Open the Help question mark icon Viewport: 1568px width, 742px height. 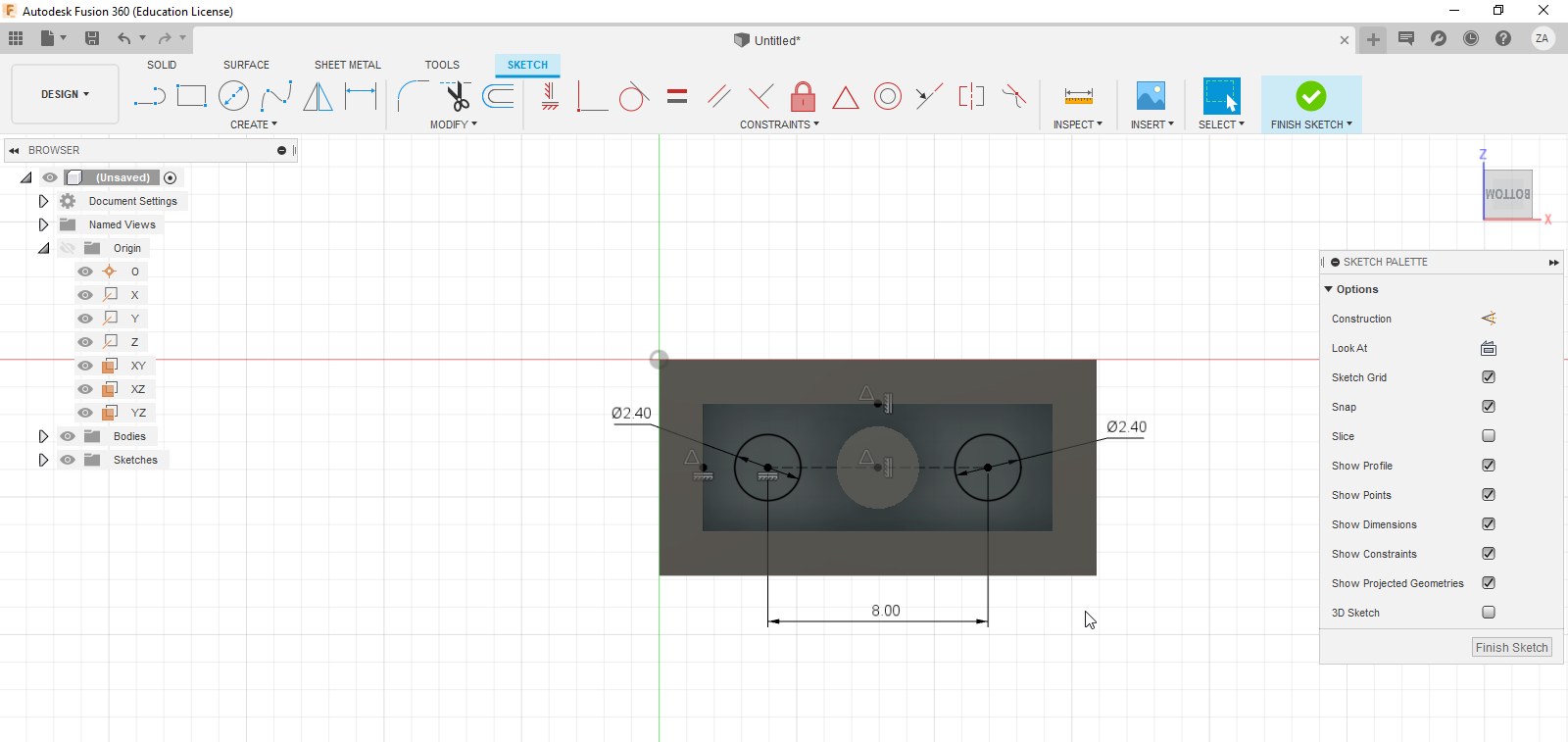tap(1503, 38)
